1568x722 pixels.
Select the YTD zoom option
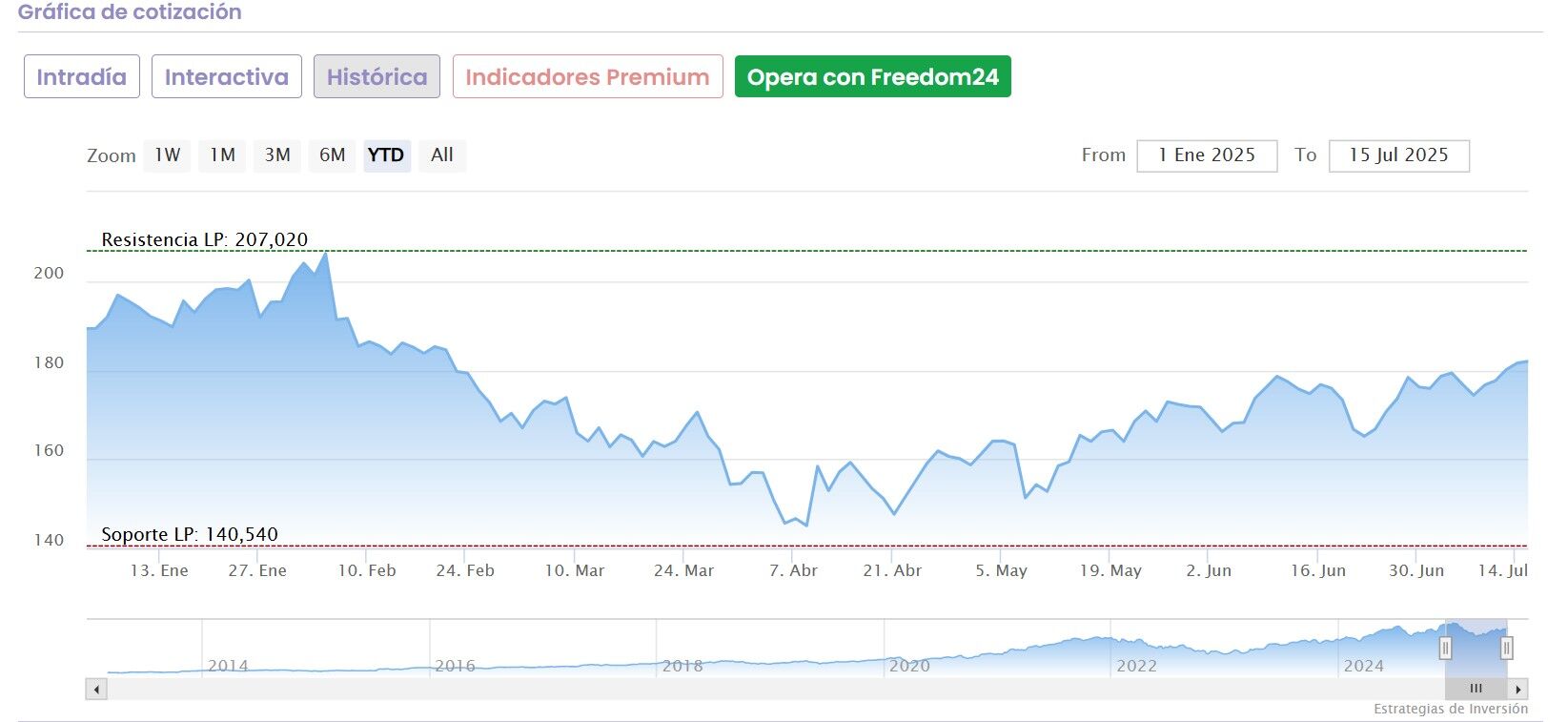[386, 155]
